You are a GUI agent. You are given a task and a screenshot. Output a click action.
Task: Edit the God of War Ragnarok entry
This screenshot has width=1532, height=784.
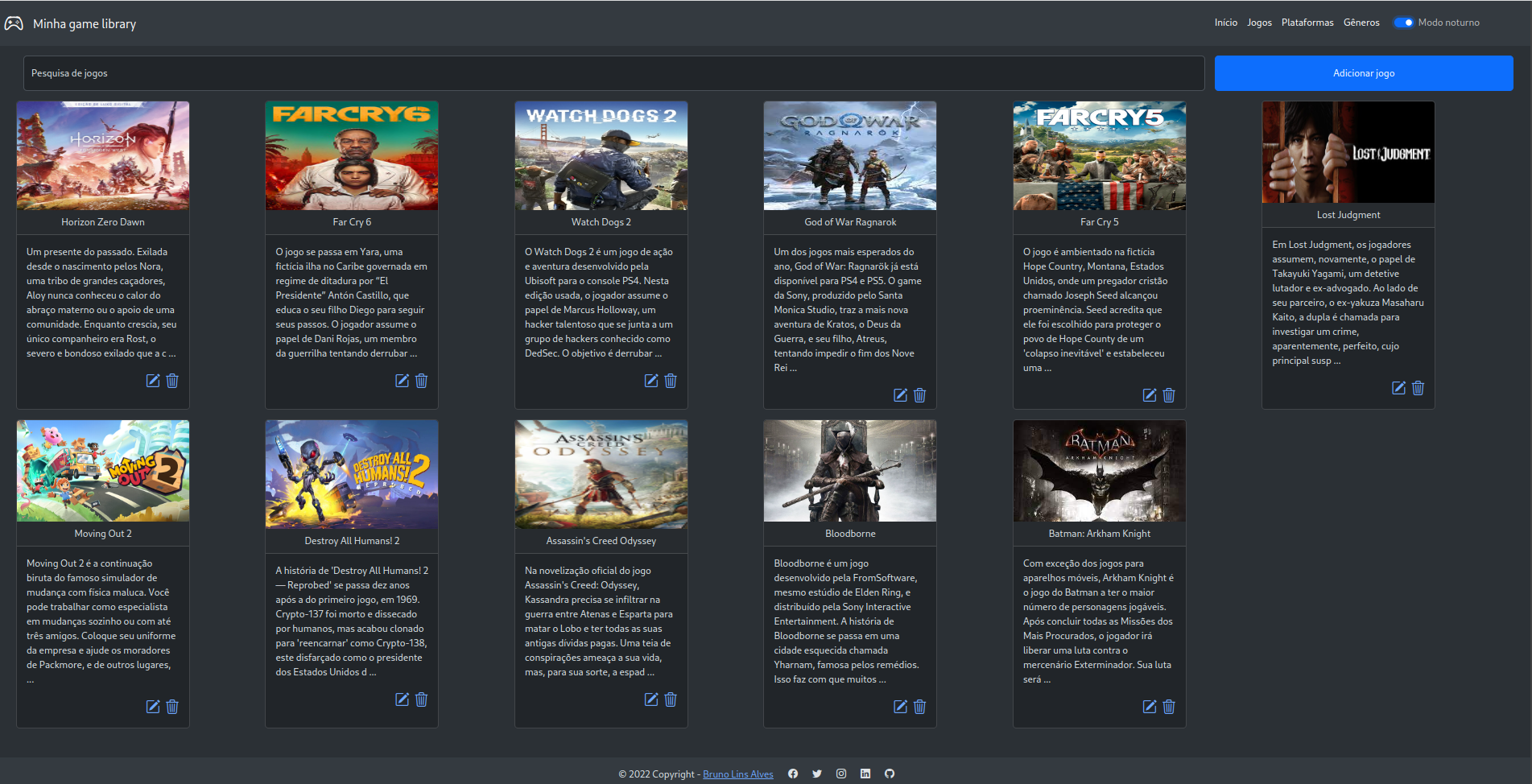901,395
